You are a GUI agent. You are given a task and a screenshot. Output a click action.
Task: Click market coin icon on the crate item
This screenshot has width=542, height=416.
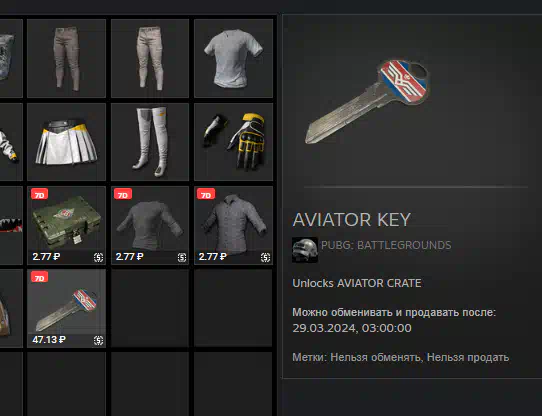(x=99, y=257)
